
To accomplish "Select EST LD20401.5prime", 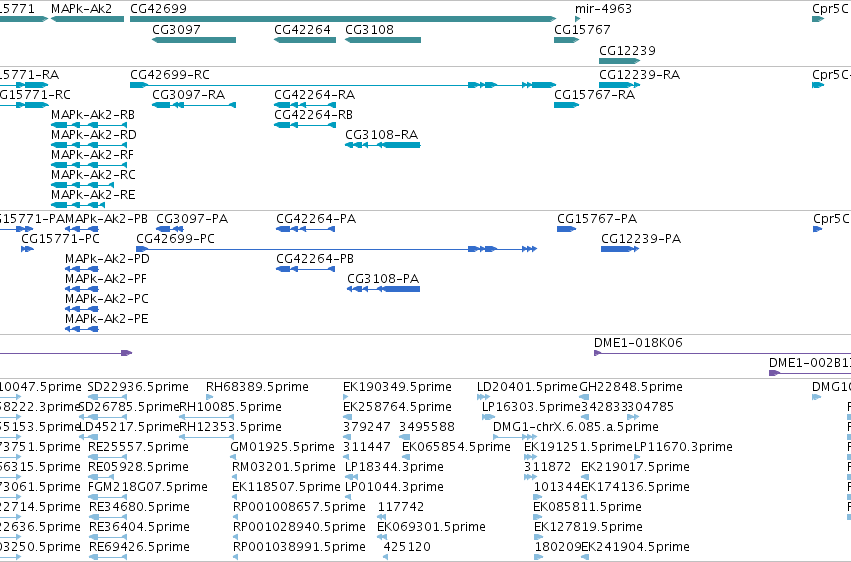I will pos(483,397).
